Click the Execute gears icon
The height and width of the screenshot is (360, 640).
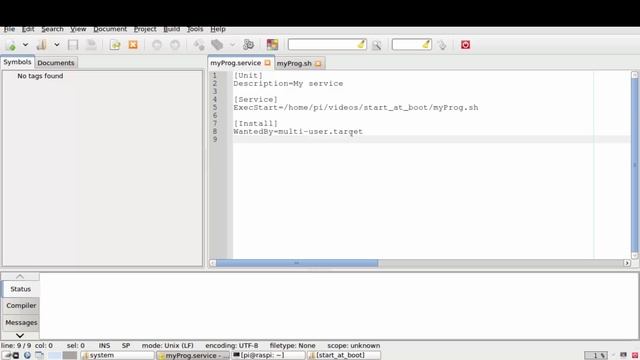[x=248, y=45]
